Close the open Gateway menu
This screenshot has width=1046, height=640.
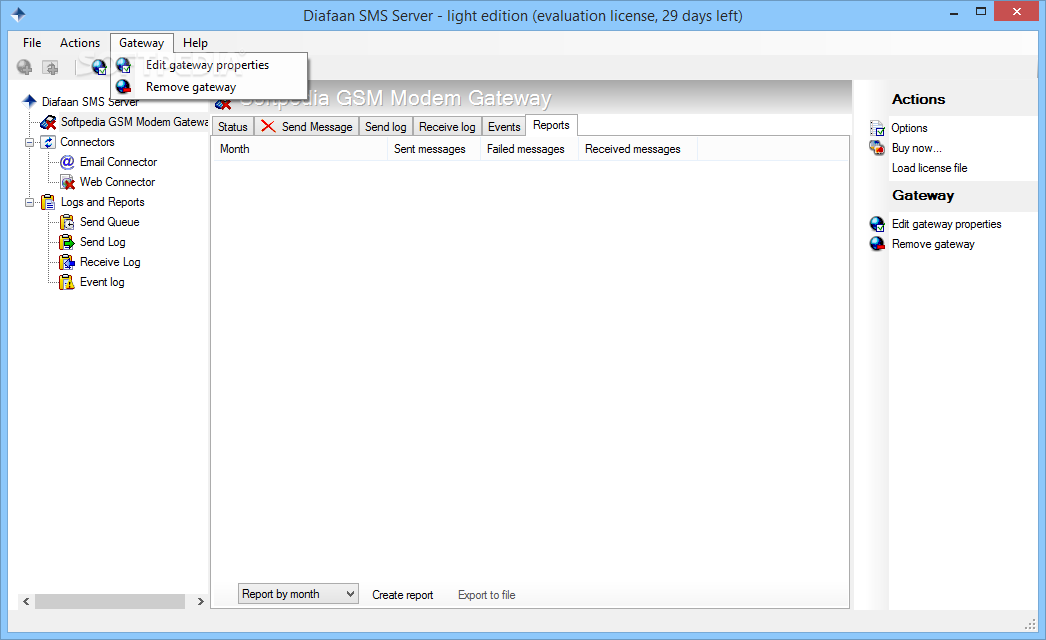(141, 43)
